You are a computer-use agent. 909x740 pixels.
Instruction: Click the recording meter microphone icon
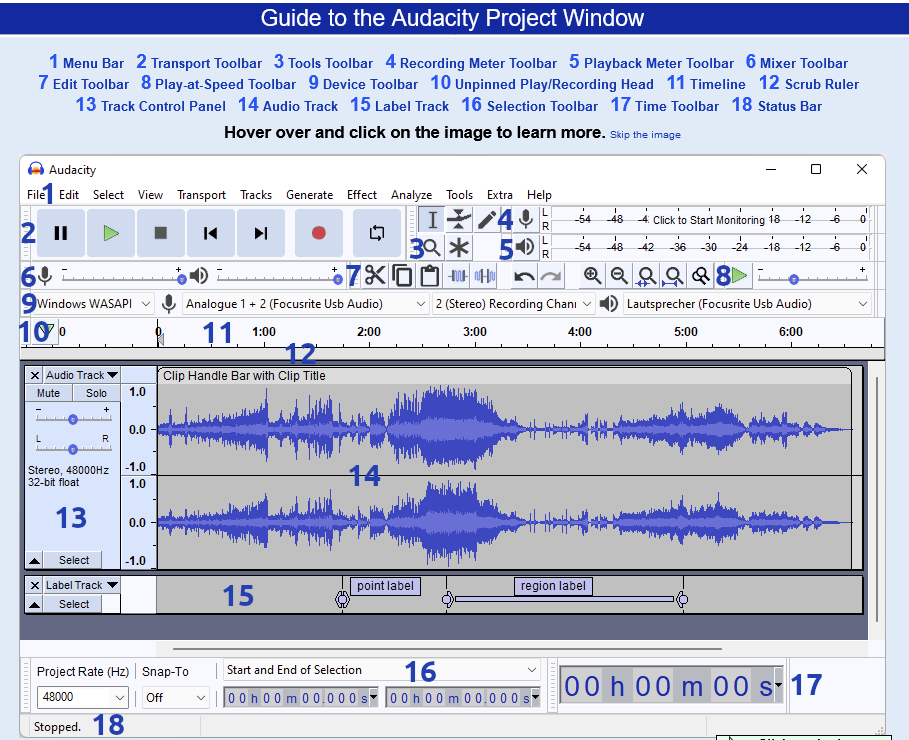tap(526, 219)
